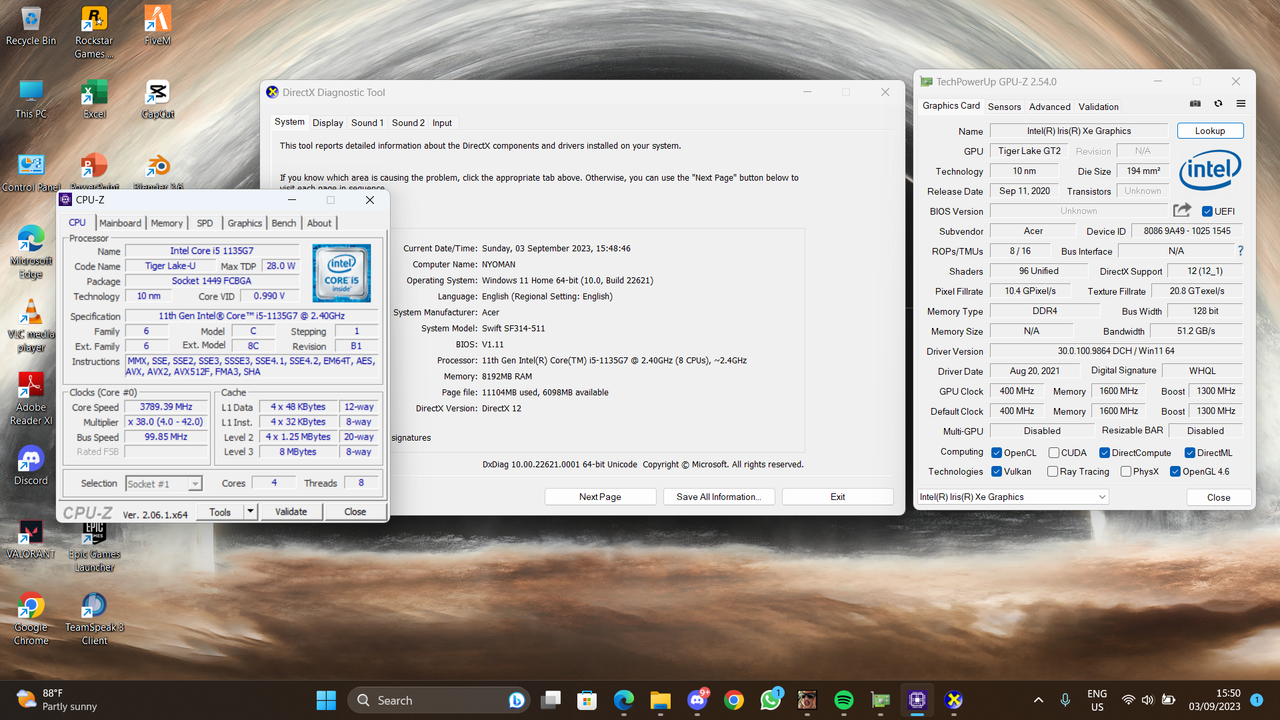1280x720 pixels.
Task: Click the GPU-Z refresh icon
Action: point(1218,104)
